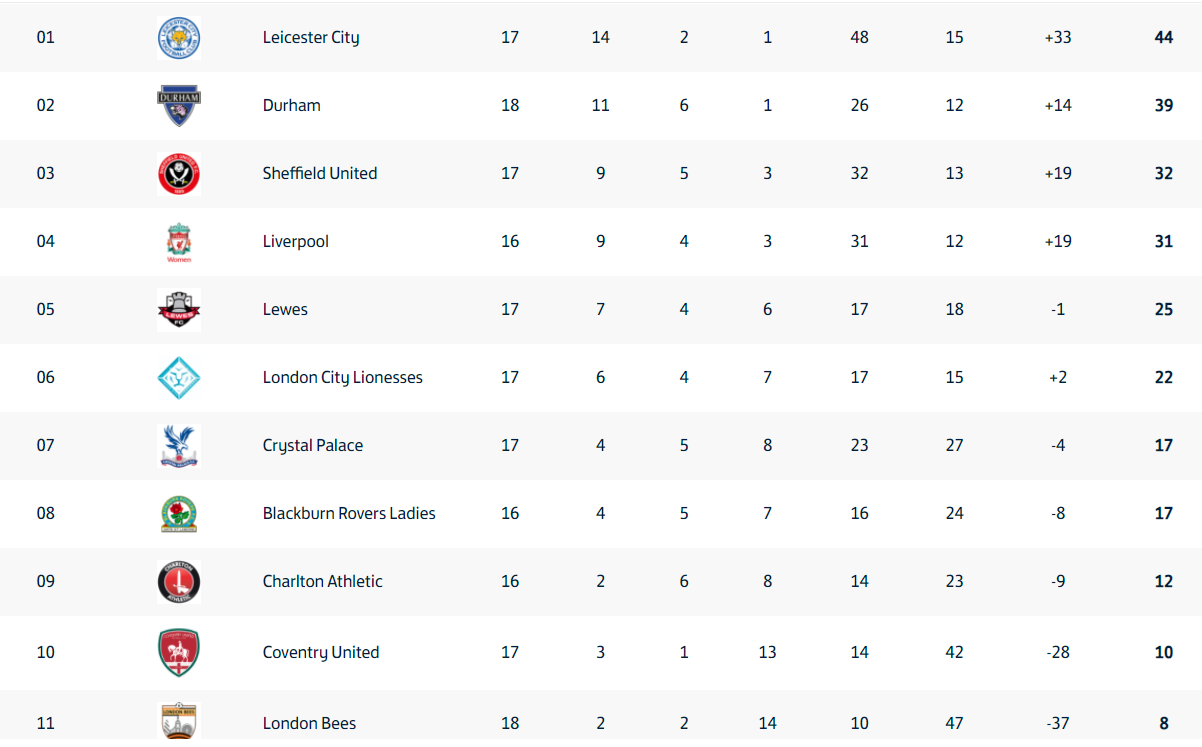Click the Blackburn Rovers Ladies crest
1202x747 pixels.
pos(179,514)
